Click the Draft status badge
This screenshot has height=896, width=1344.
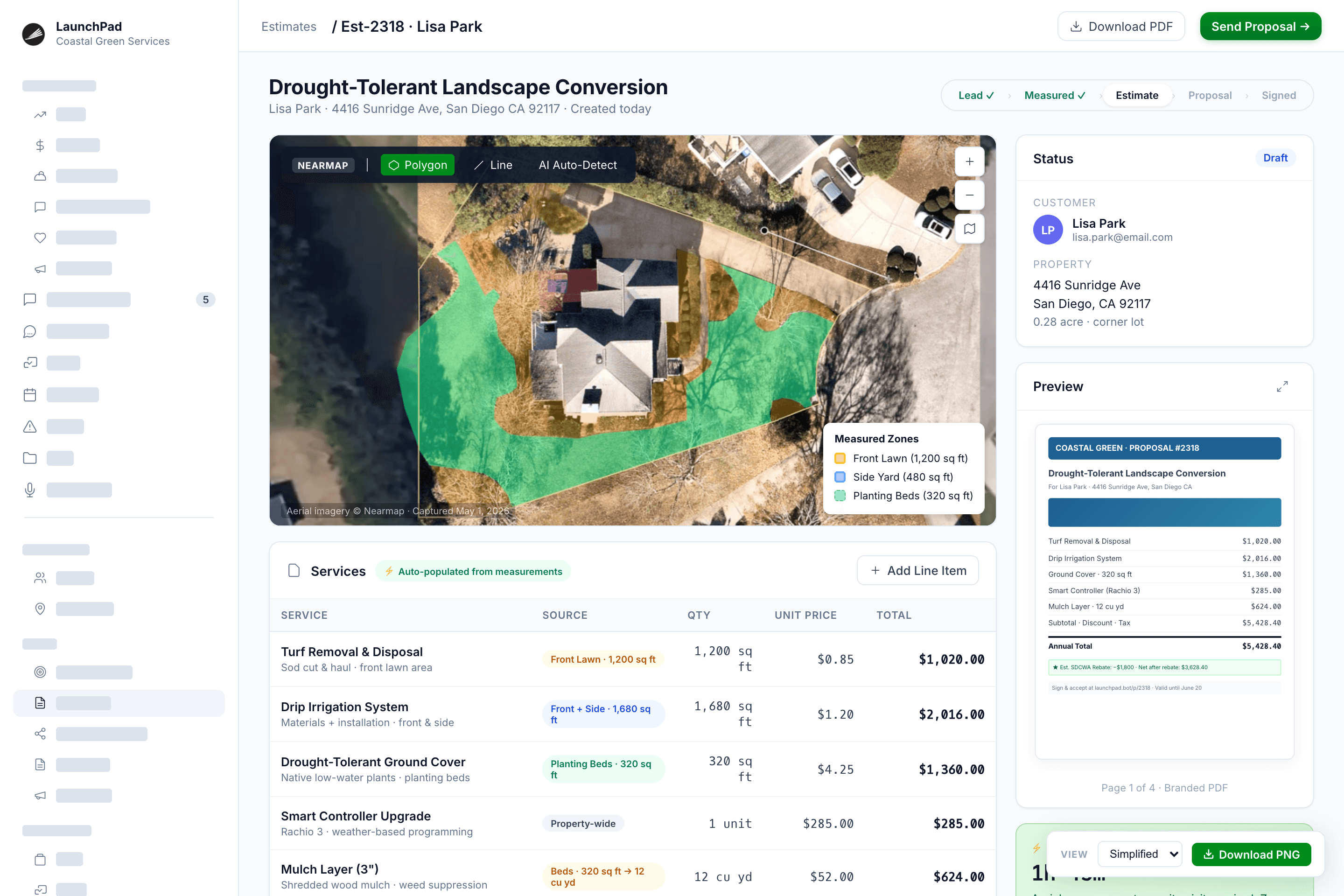click(x=1275, y=158)
